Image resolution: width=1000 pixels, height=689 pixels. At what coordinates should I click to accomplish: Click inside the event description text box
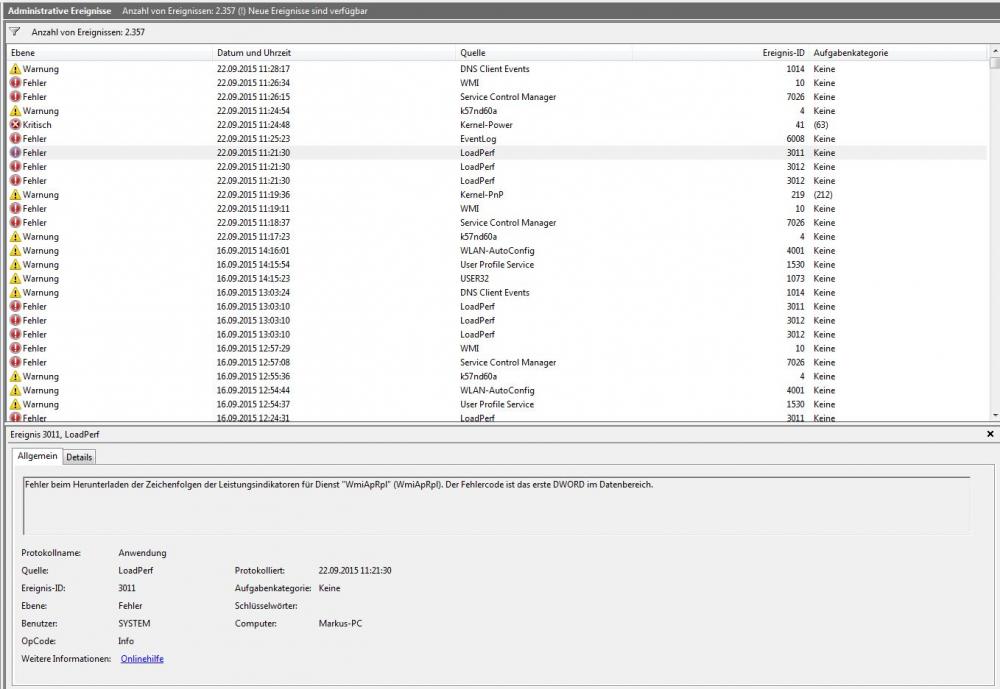(495, 505)
